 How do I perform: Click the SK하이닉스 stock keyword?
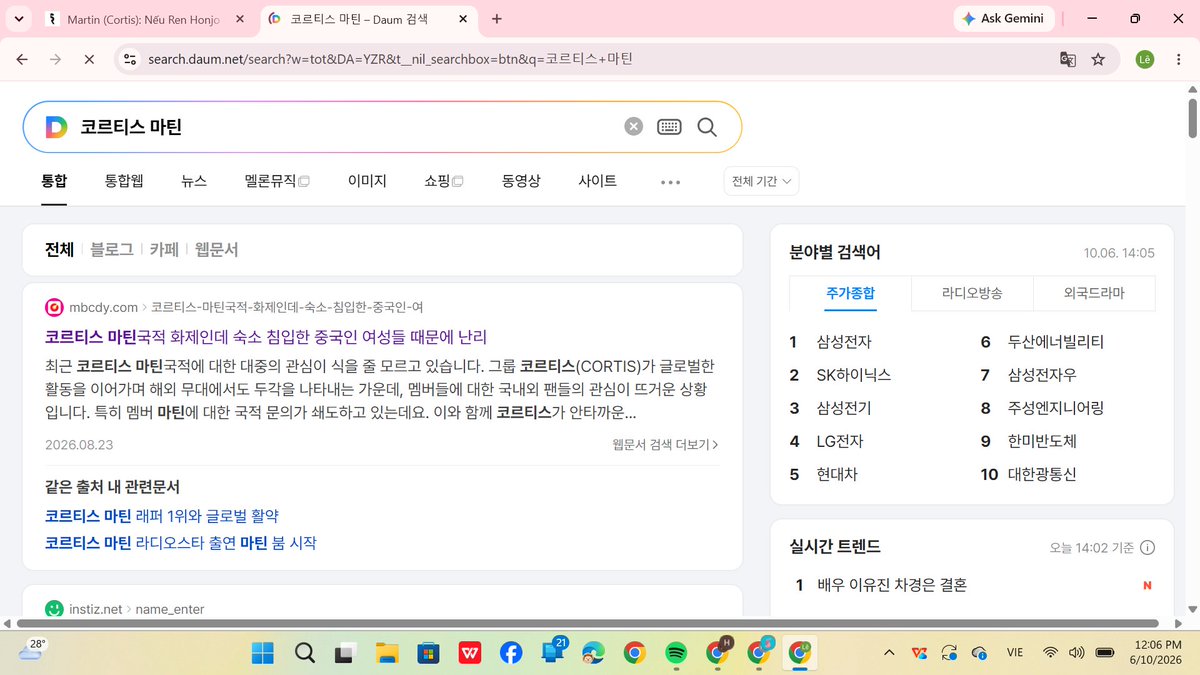point(854,375)
